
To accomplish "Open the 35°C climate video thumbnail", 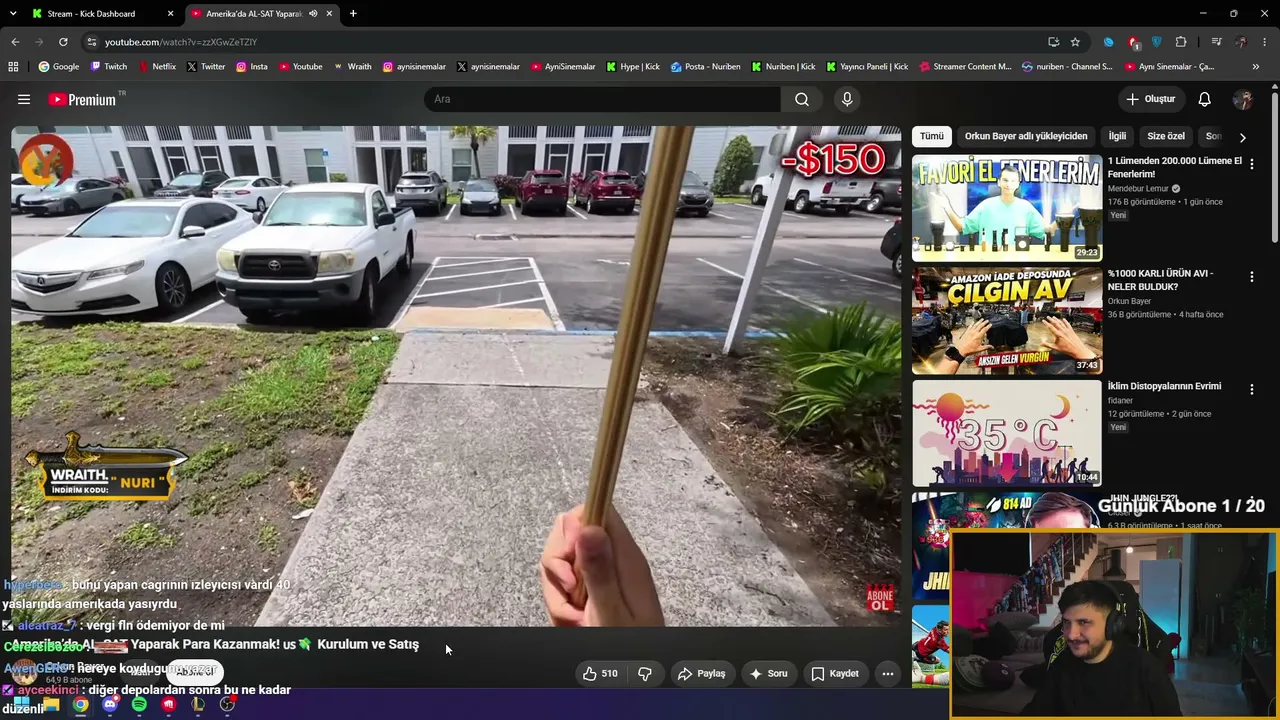I will pyautogui.click(x=1007, y=434).
